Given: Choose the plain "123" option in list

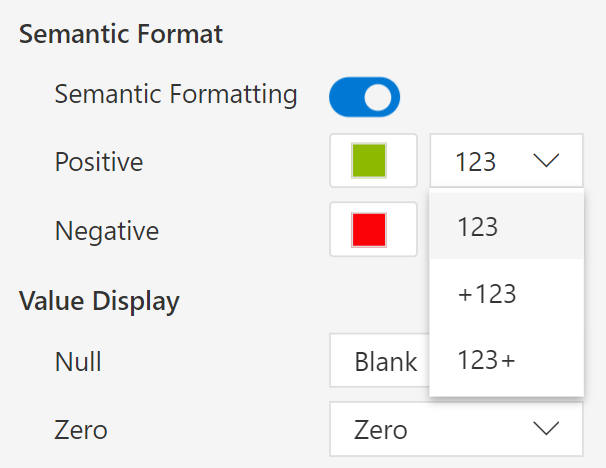Looking at the screenshot, I should point(478,227).
